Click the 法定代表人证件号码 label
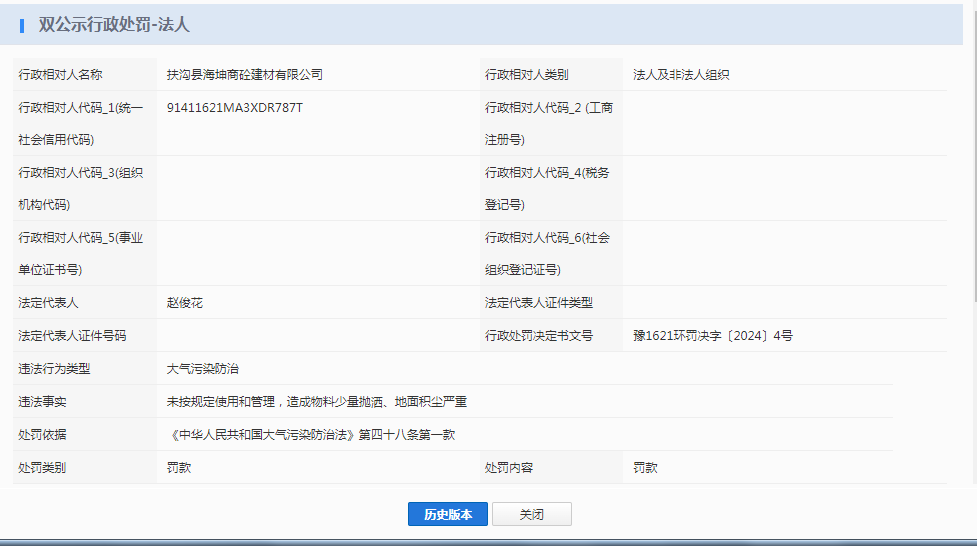The height and width of the screenshot is (546, 977). (72, 336)
